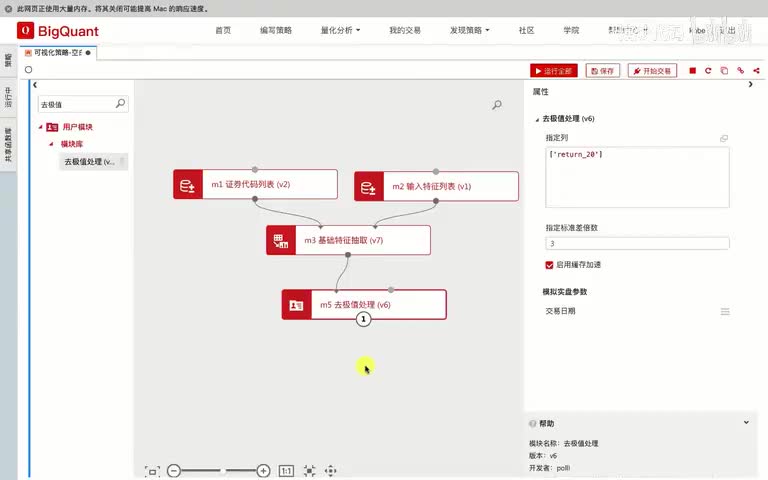Screen dimensions: 768x480
Task: Toggle the 启用缓存加速 checkbox
Action: click(549, 265)
